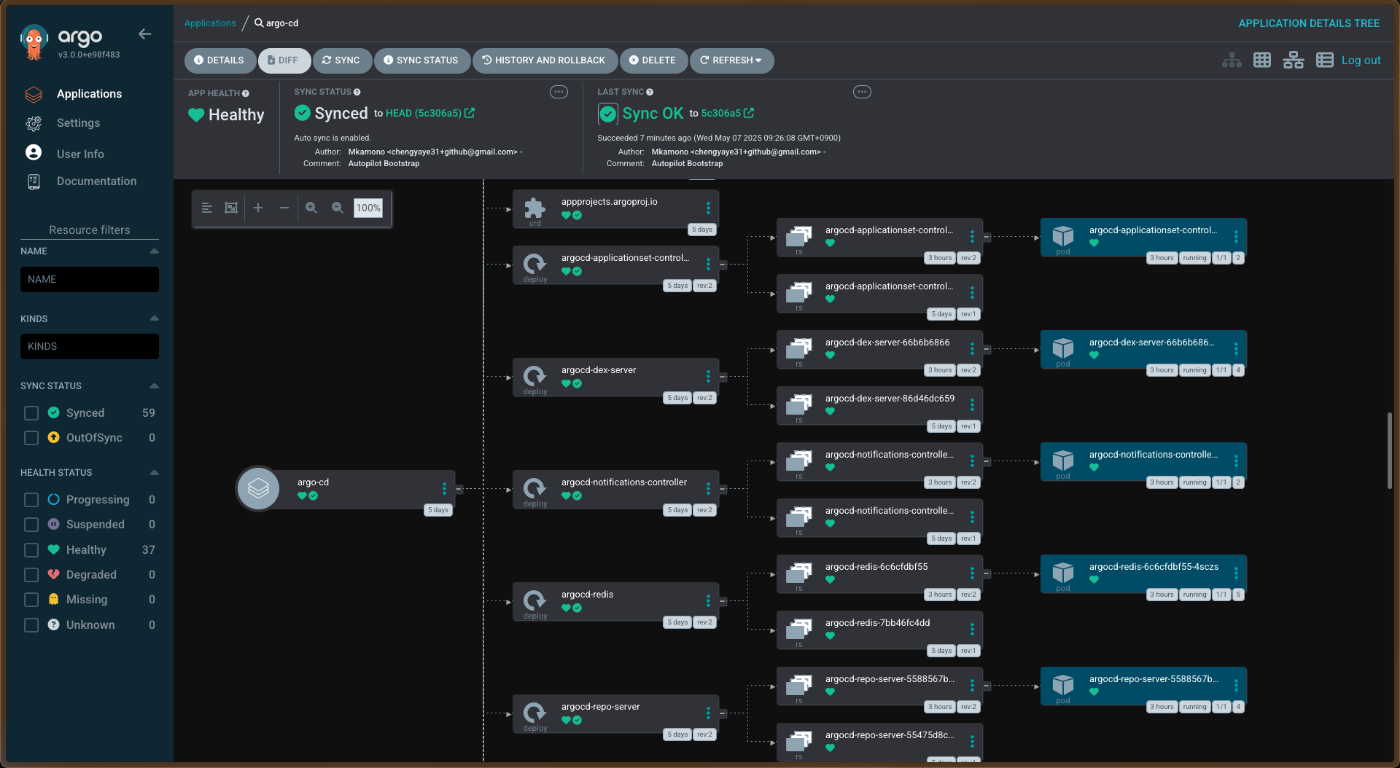Open the Settings gear in sidebar

tap(34, 123)
